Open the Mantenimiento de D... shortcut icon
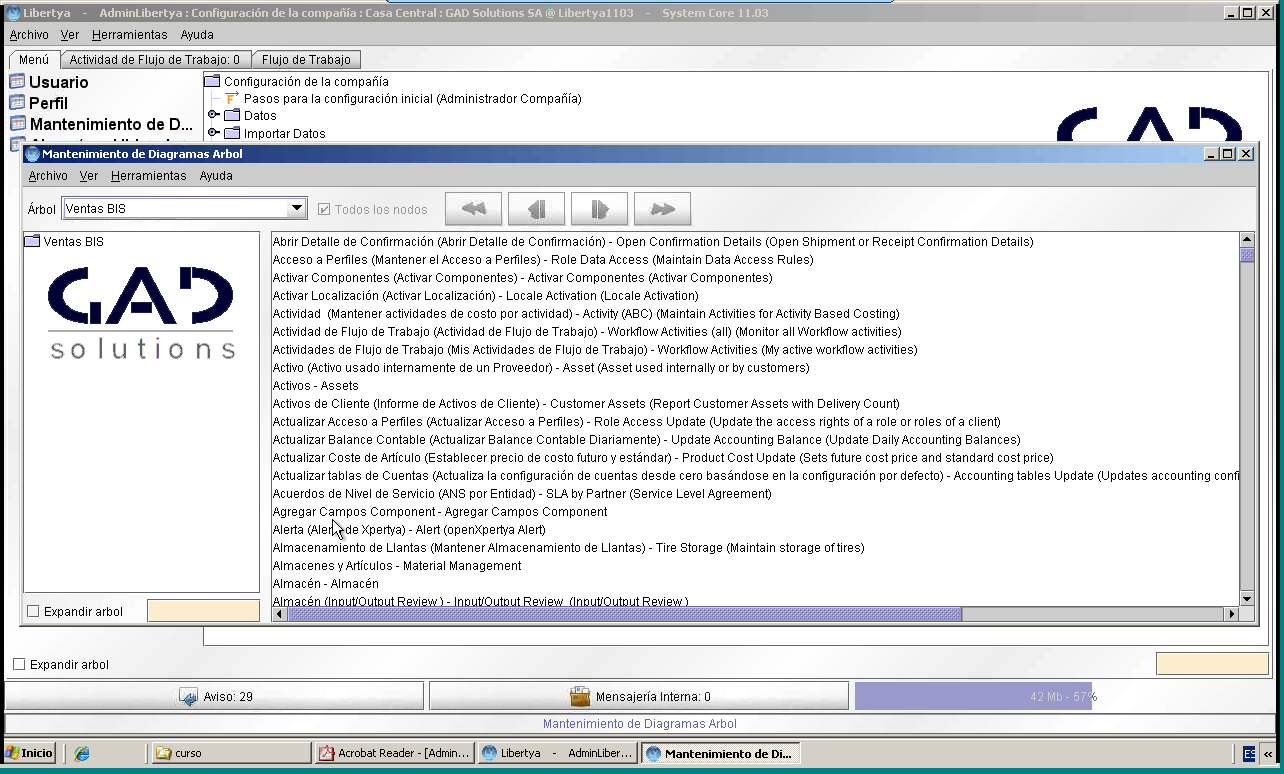The width and height of the screenshot is (1284, 774). [x=17, y=124]
